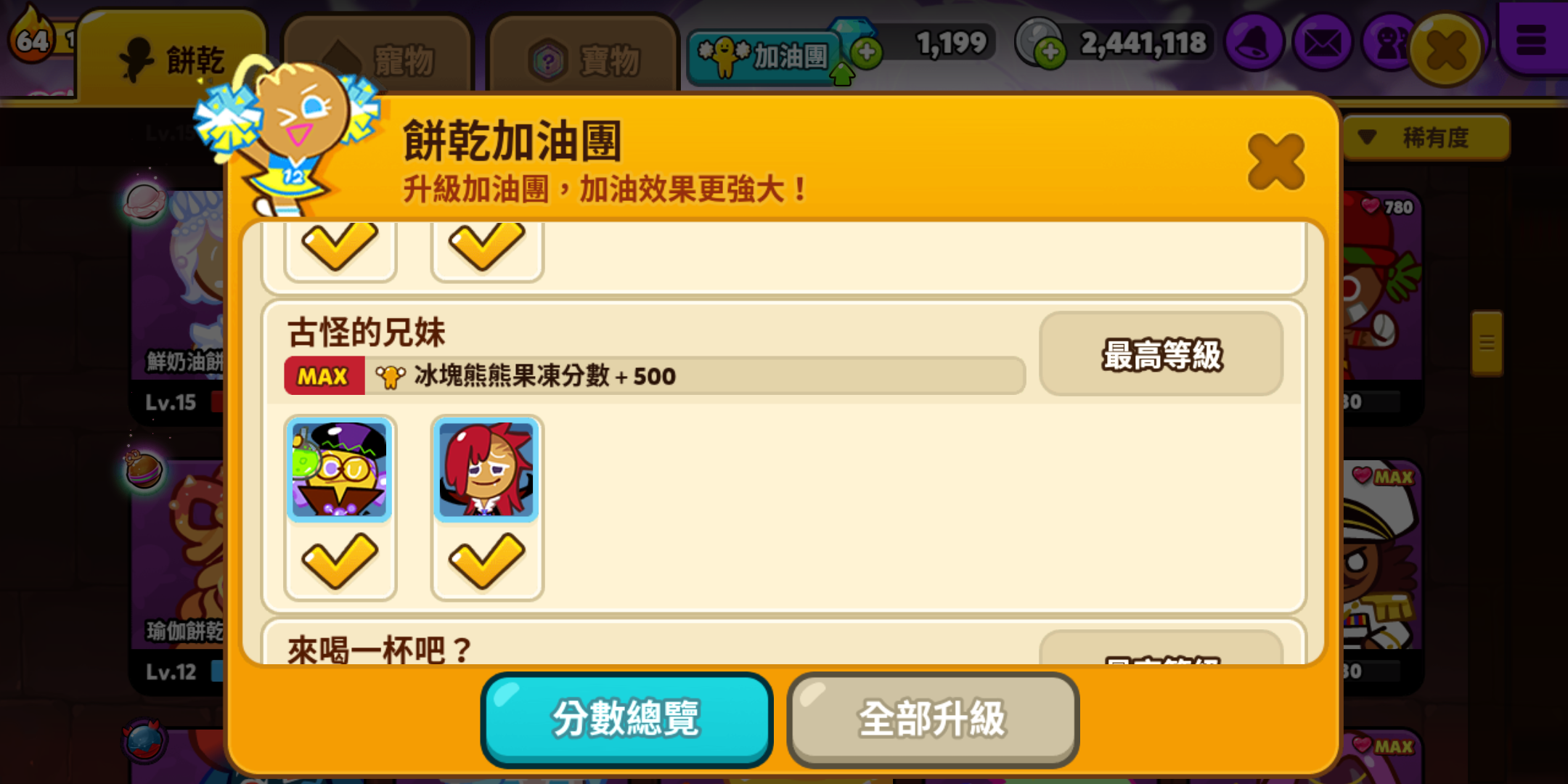
Task: Switch to the 餅乾 tab
Action: point(171,58)
